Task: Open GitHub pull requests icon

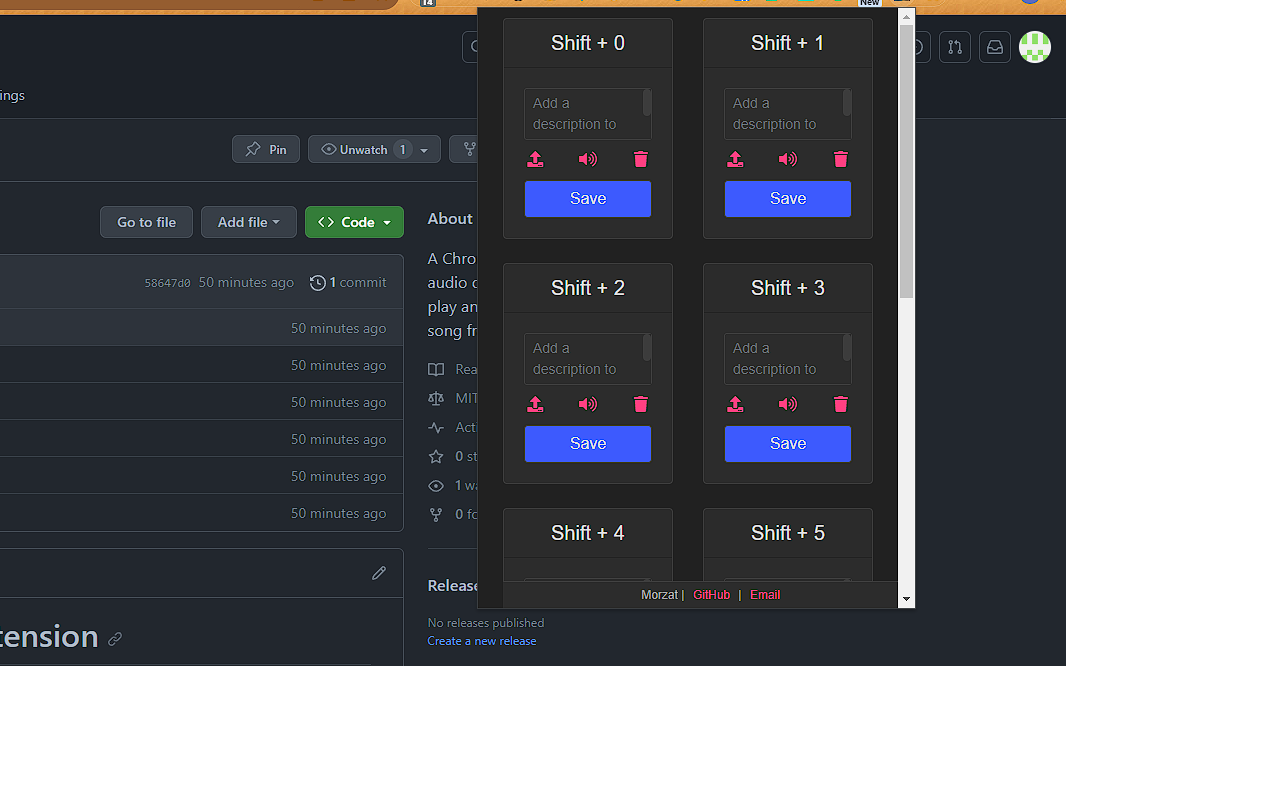Action: pos(955,47)
